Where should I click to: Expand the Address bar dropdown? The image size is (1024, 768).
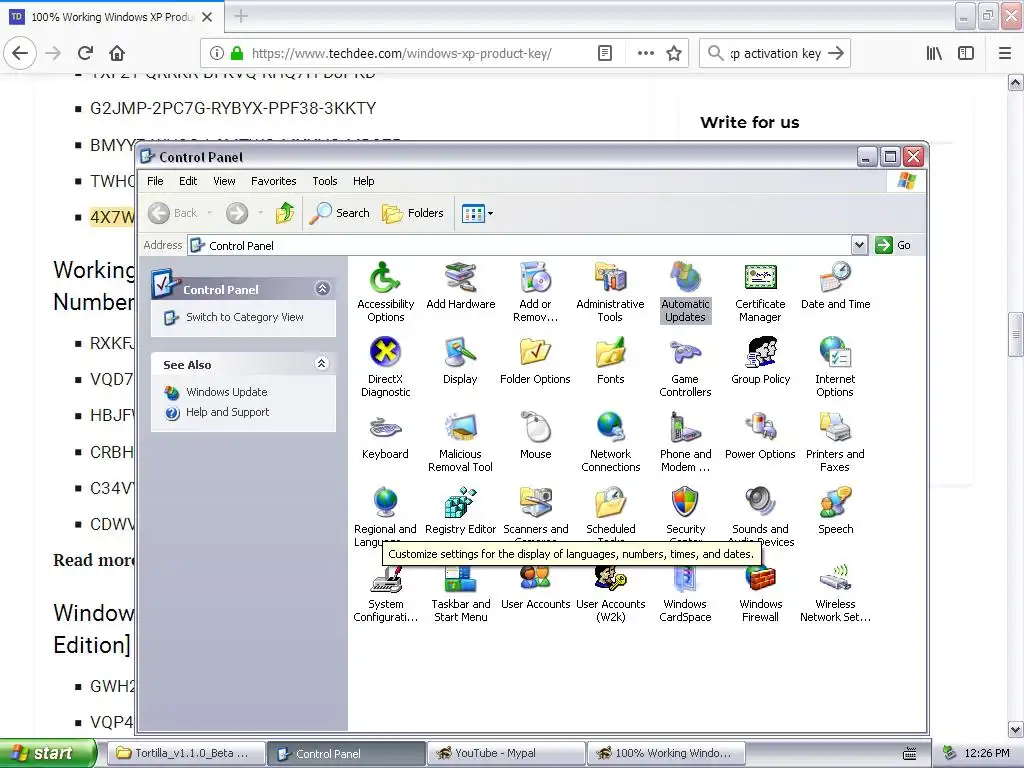coord(859,246)
